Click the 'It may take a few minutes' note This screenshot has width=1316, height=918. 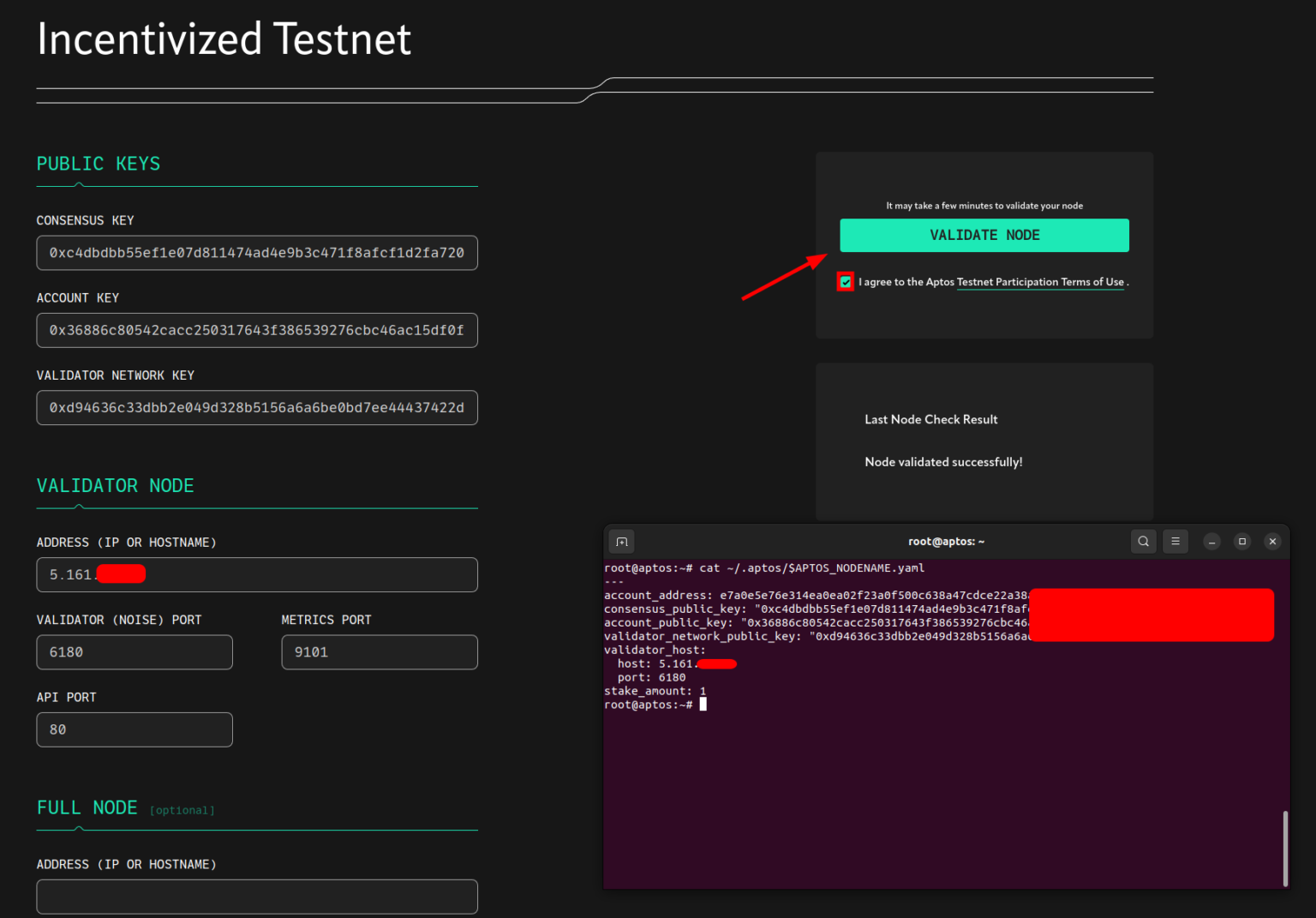(984, 206)
